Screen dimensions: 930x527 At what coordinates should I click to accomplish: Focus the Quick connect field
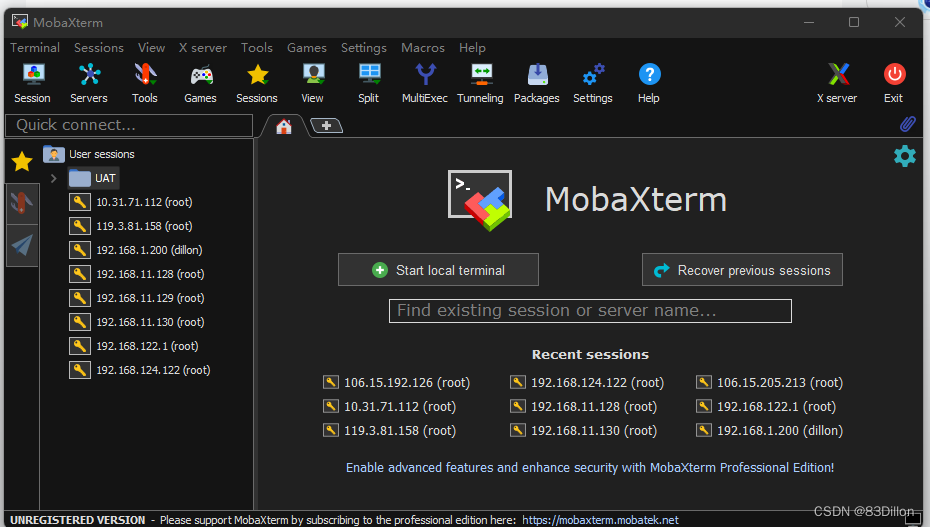tap(129, 125)
